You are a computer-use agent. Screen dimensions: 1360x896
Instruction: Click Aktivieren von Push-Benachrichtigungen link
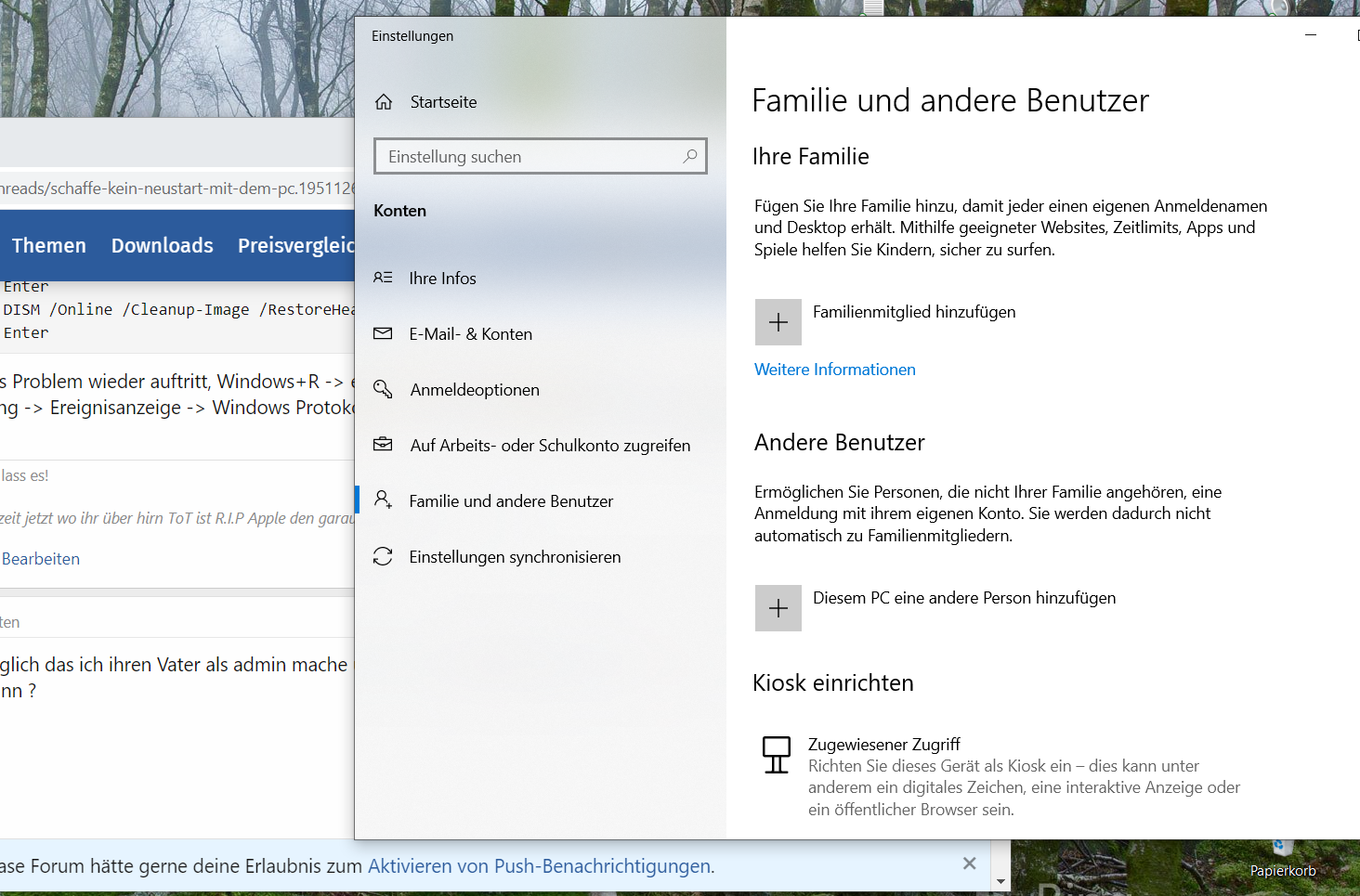(x=542, y=866)
